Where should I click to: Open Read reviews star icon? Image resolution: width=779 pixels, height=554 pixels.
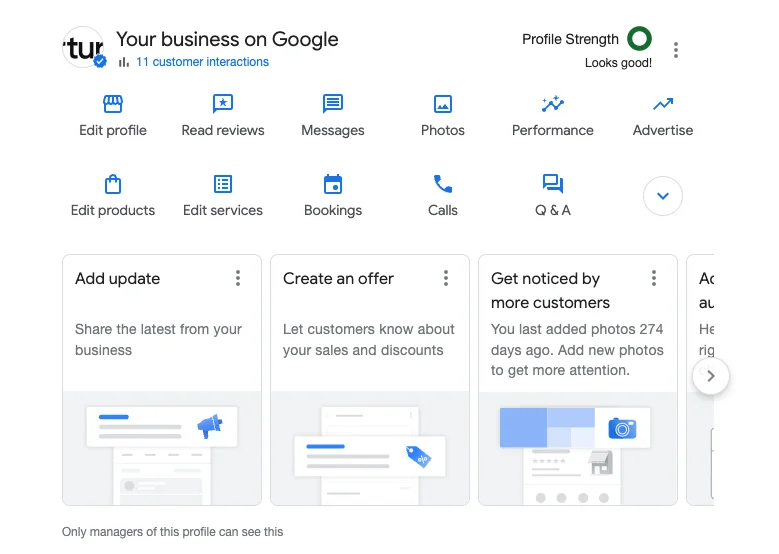click(223, 104)
